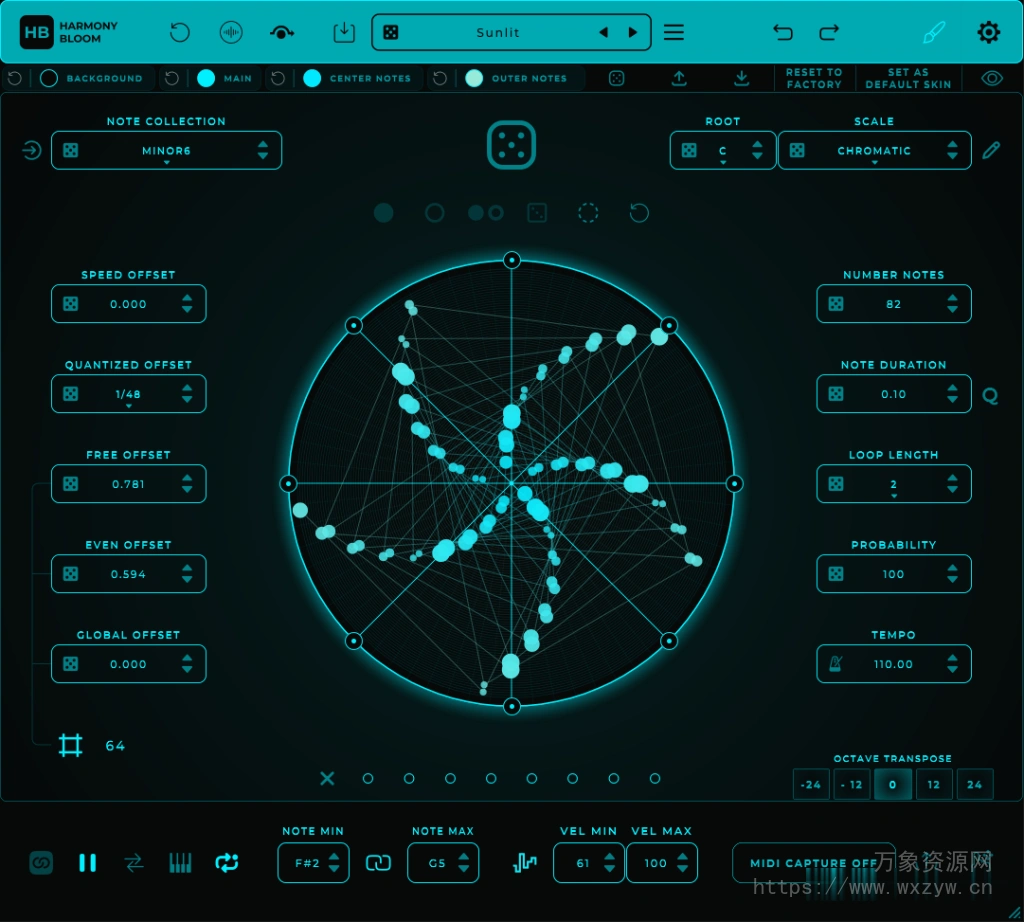Click the large dice icon to randomize

(x=511, y=144)
